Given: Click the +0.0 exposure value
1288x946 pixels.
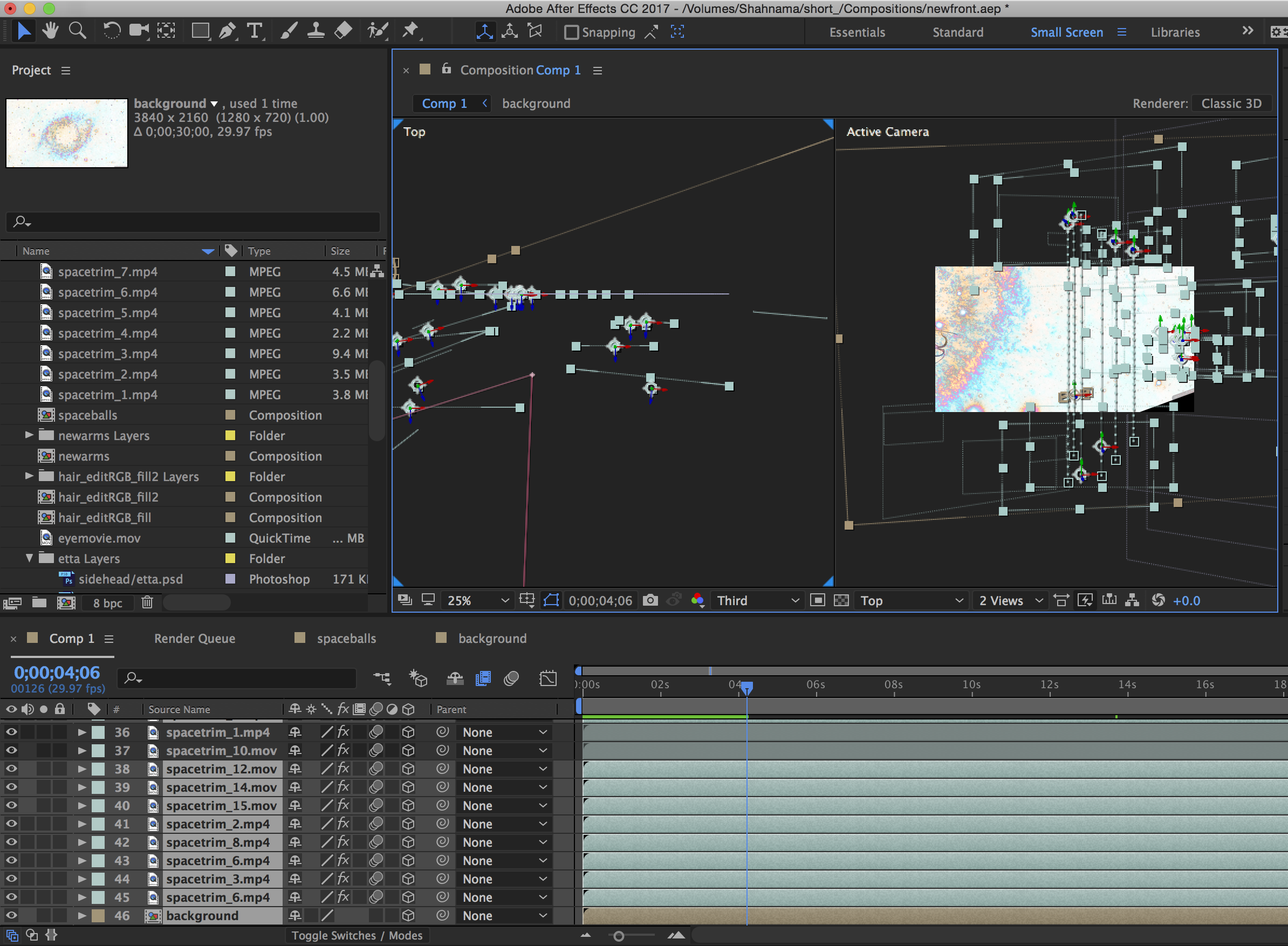Looking at the screenshot, I should 1187,600.
